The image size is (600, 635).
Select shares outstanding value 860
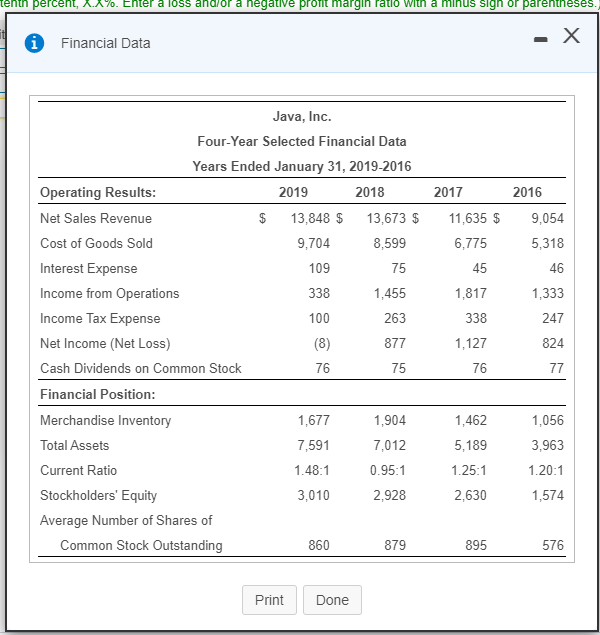[x=319, y=546]
